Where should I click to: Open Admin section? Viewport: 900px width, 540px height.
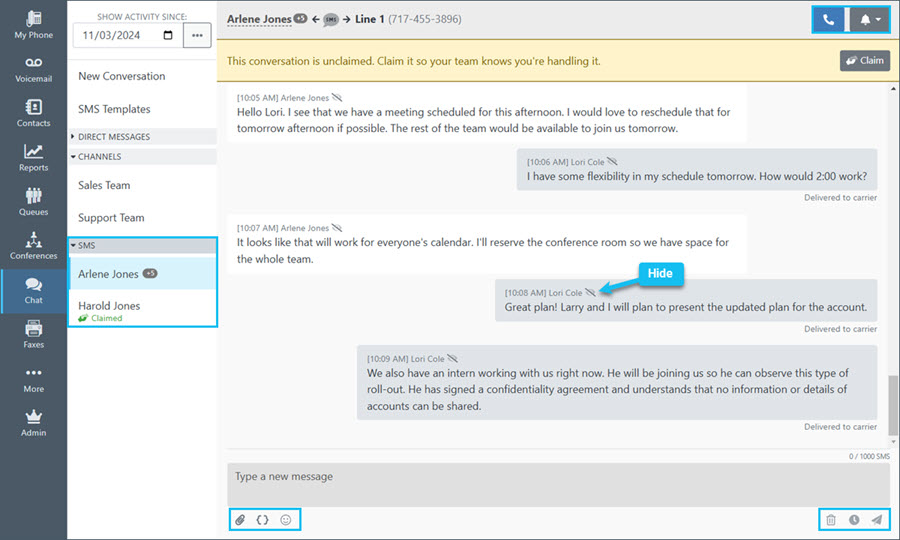tap(33, 424)
